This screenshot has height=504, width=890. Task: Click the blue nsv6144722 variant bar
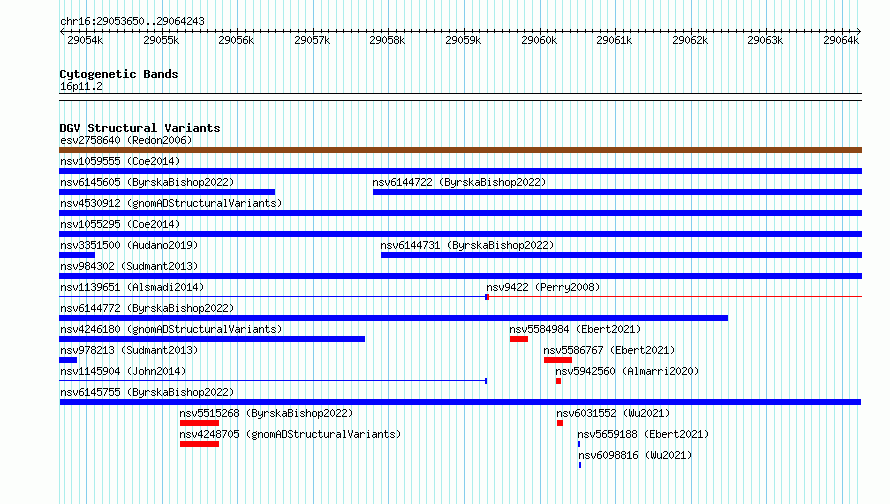(x=618, y=192)
